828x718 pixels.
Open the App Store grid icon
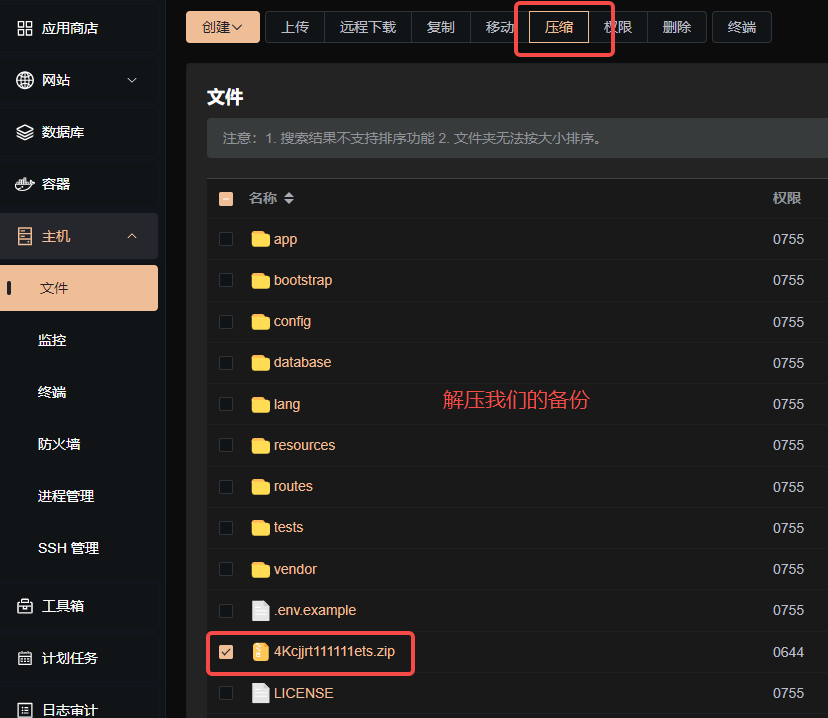click(25, 28)
